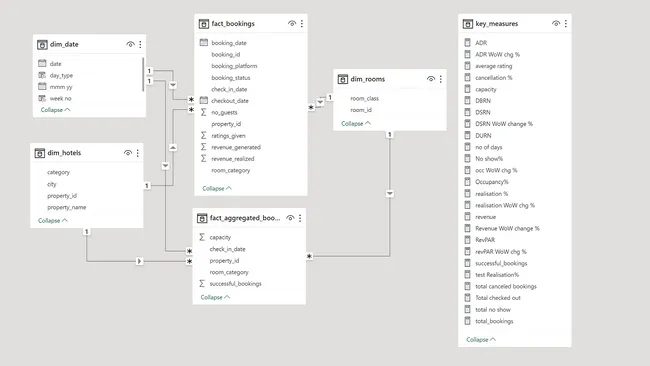Select relationship arrow between dim_rooms and fact_aggregated_bookings

tap(390, 194)
